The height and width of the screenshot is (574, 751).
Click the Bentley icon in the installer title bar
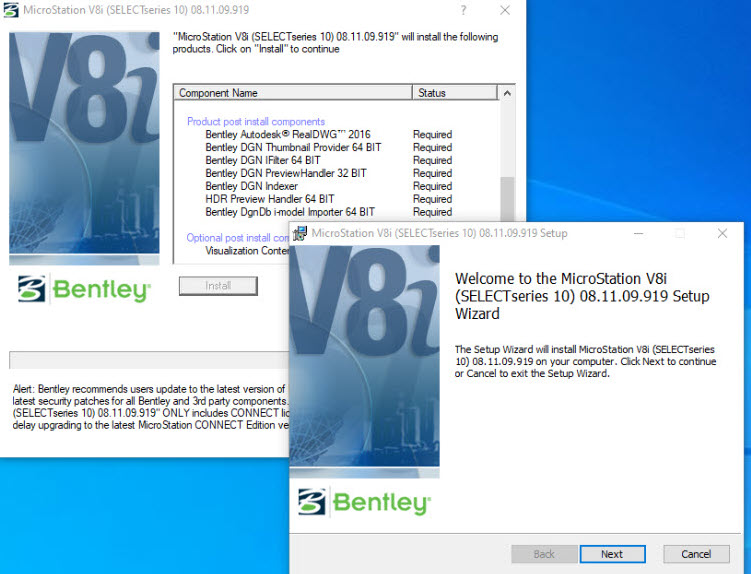11,10
